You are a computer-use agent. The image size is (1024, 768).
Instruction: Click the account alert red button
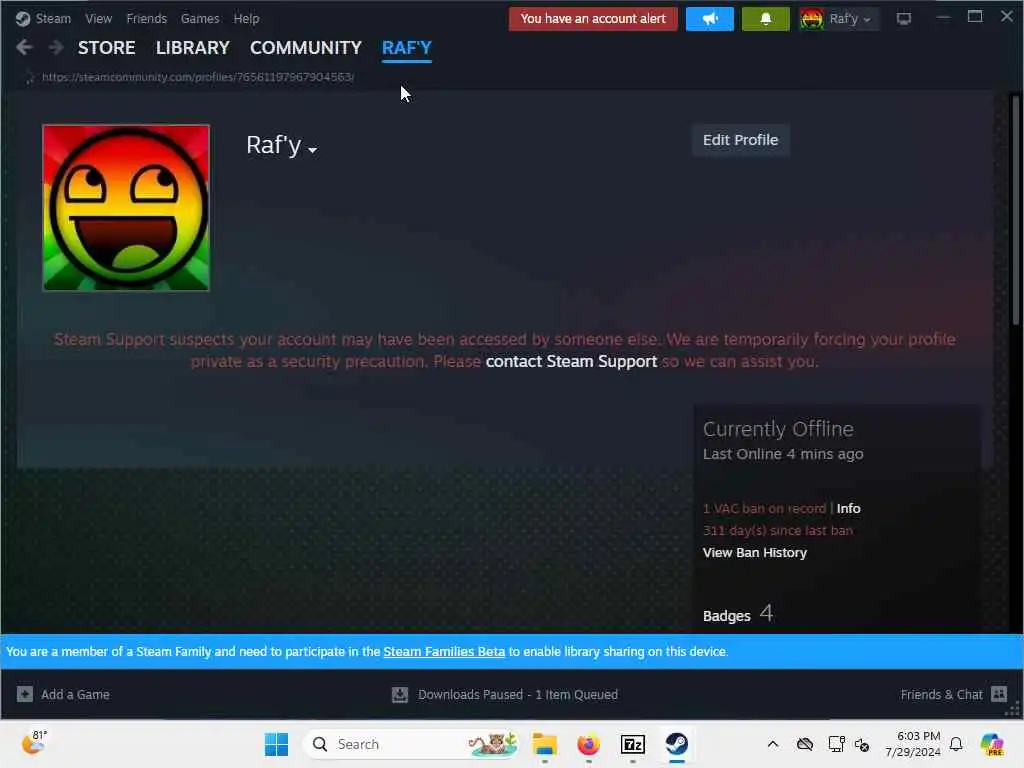[x=593, y=19]
